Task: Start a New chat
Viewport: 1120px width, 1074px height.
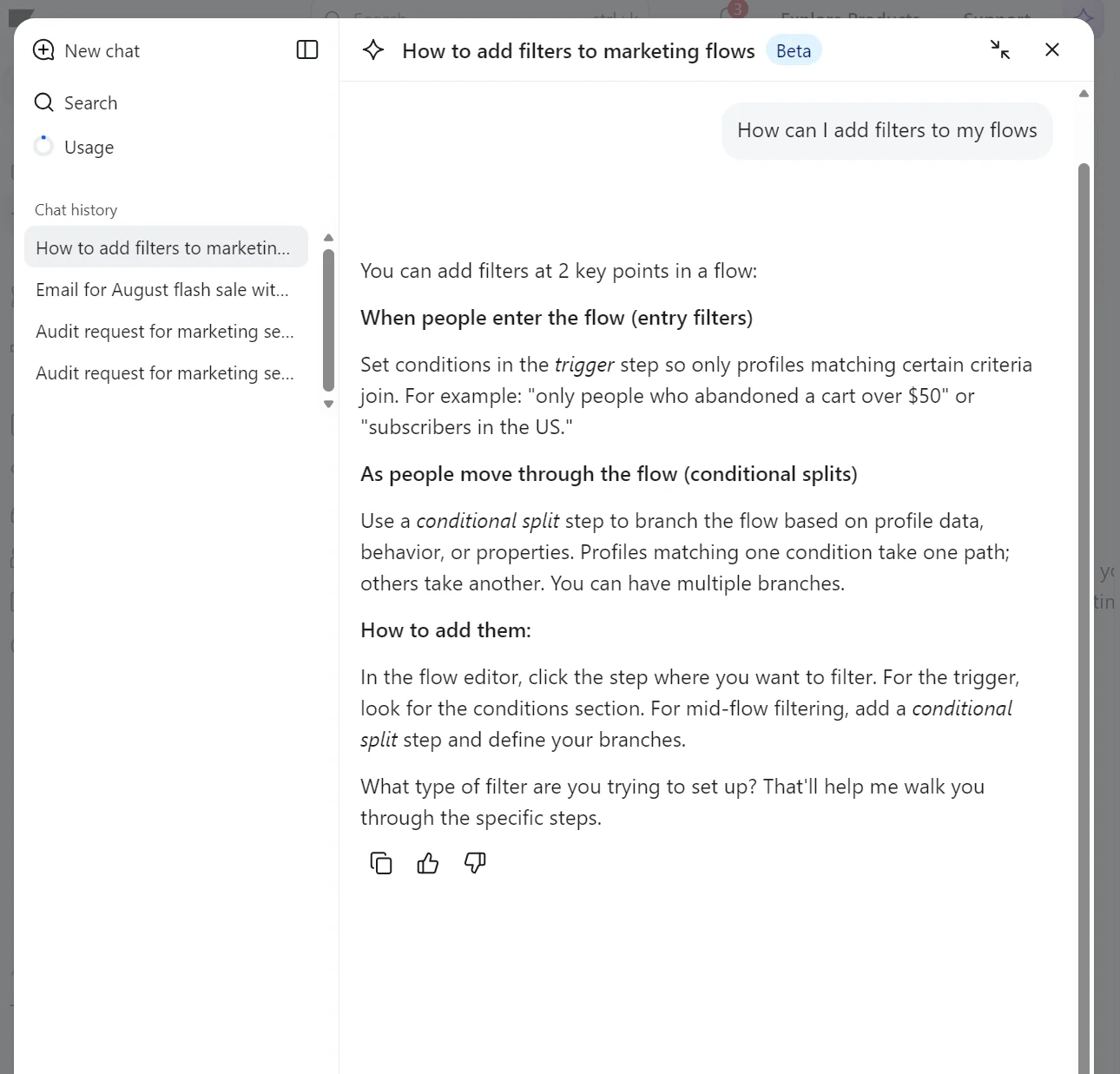Action: [x=87, y=50]
